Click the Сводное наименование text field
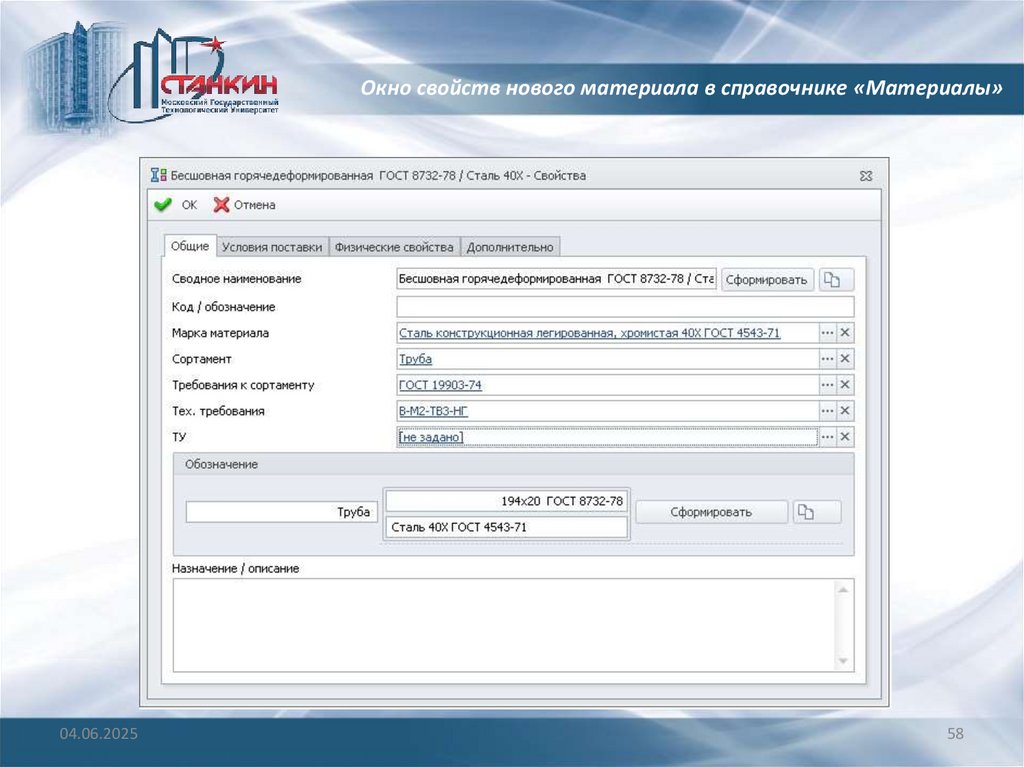The height and width of the screenshot is (767, 1024). (x=556, y=279)
